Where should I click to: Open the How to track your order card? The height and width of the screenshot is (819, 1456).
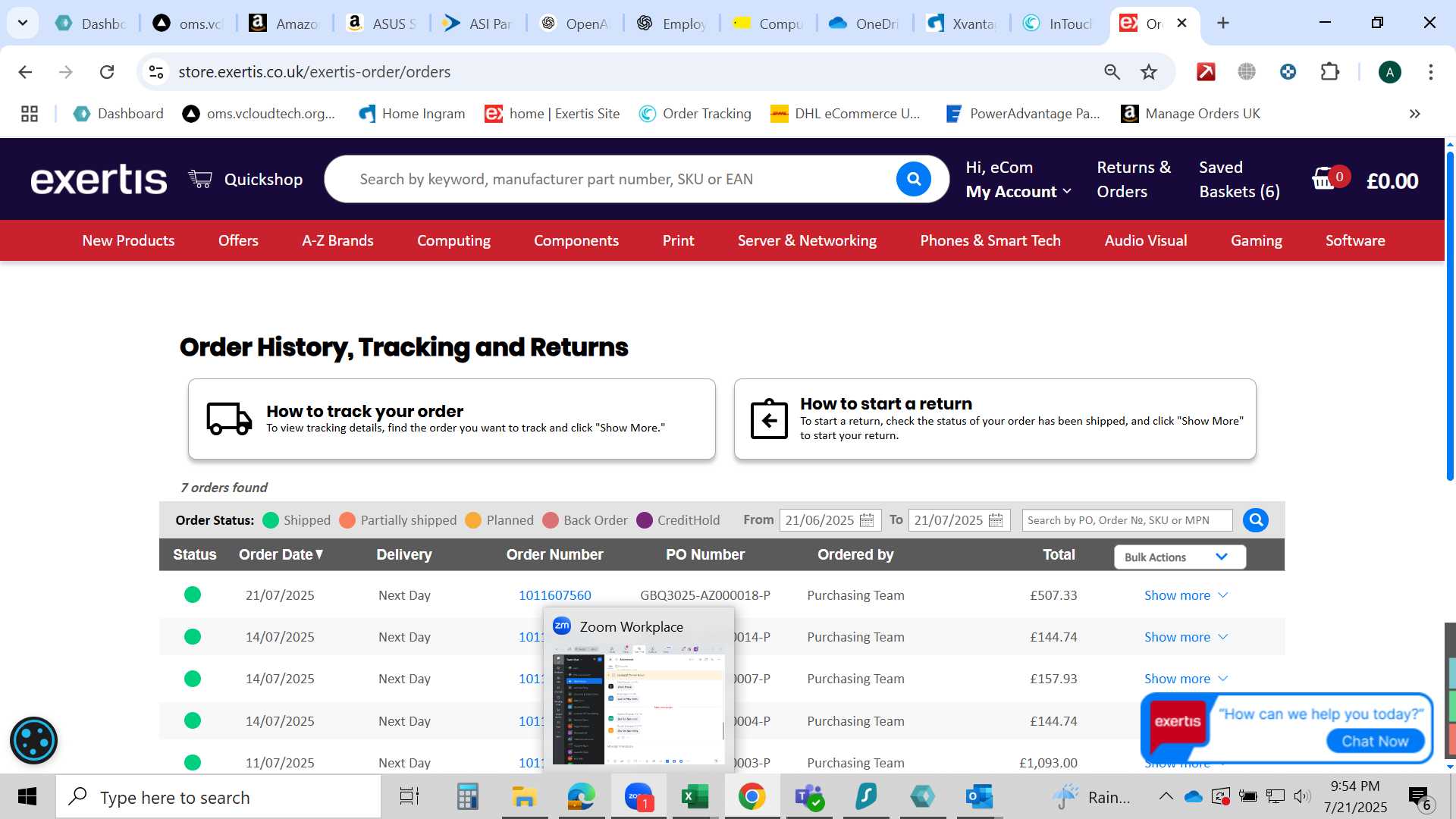click(x=451, y=419)
